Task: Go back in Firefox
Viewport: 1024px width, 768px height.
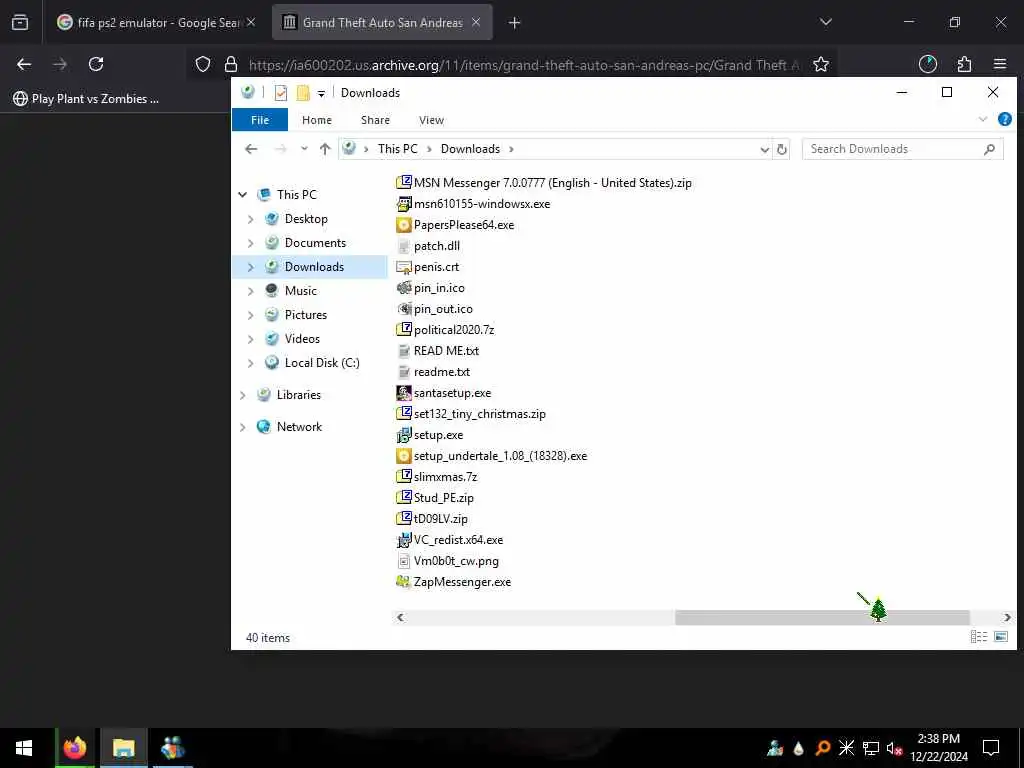Action: point(24,64)
